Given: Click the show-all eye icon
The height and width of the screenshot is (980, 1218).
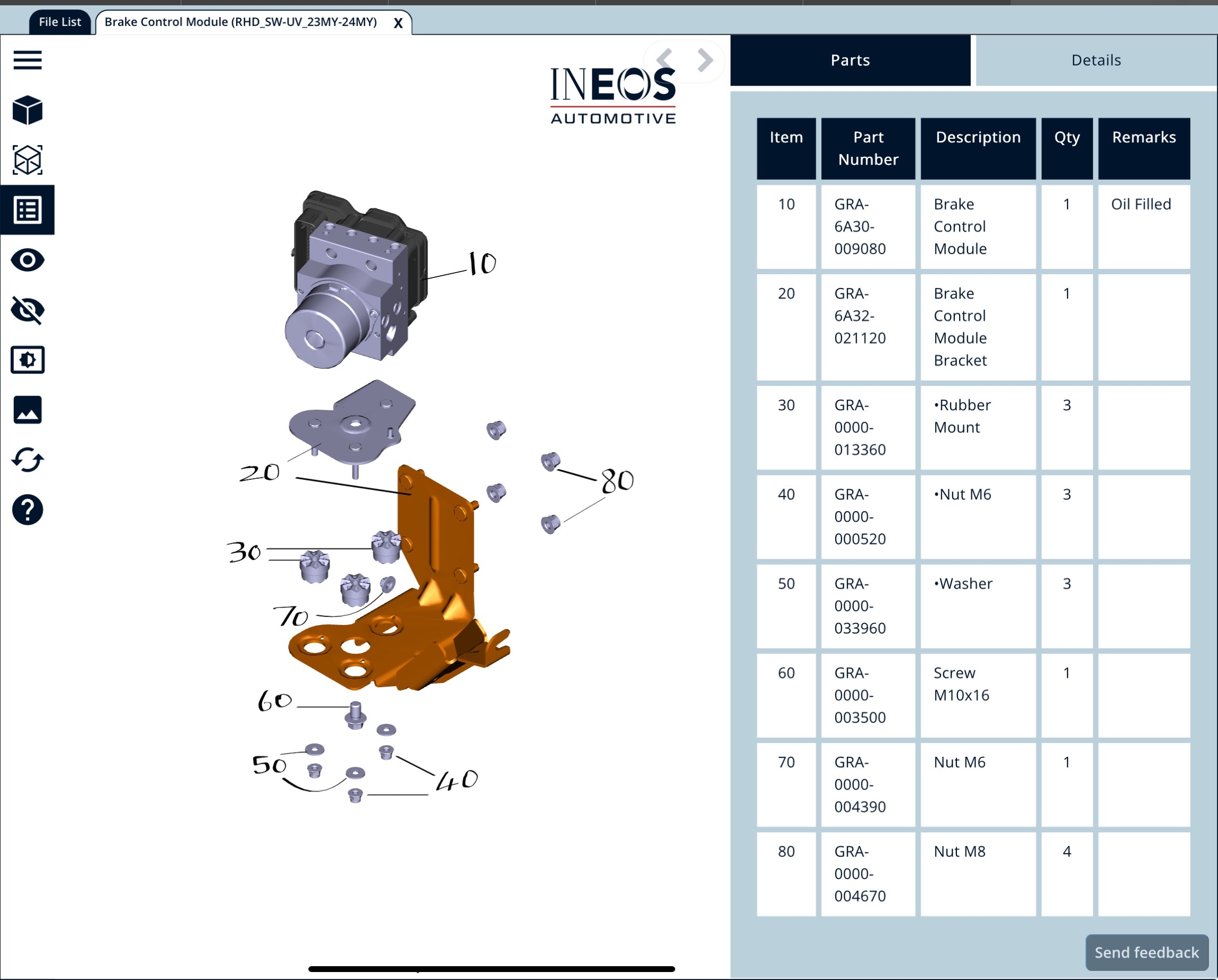Looking at the screenshot, I should (27, 260).
